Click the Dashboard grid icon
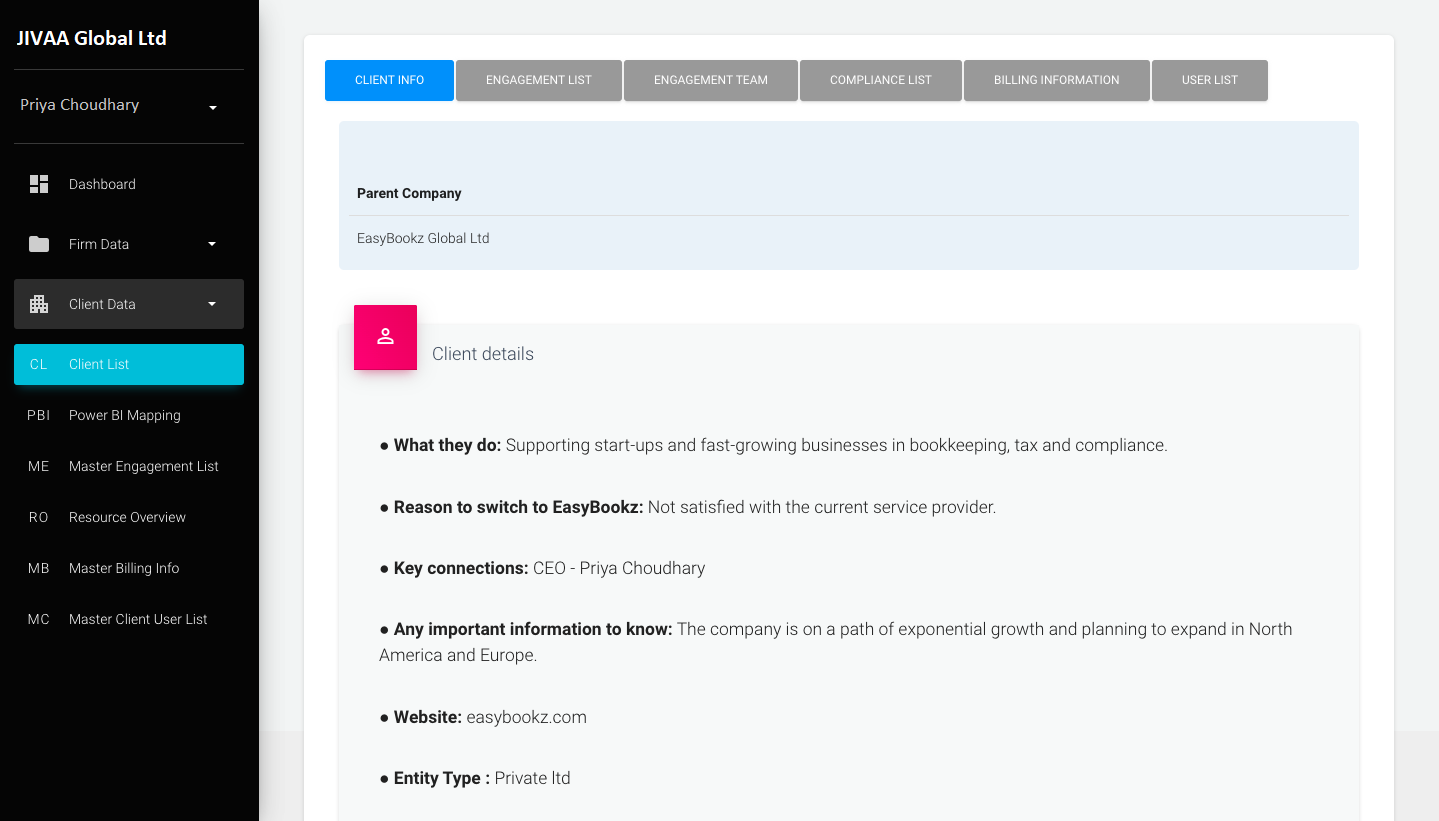1439x821 pixels. (x=39, y=184)
